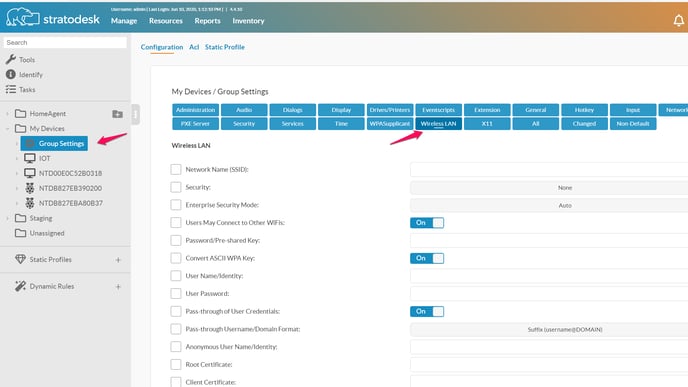Click the Wireless LAN category button

tap(438, 124)
